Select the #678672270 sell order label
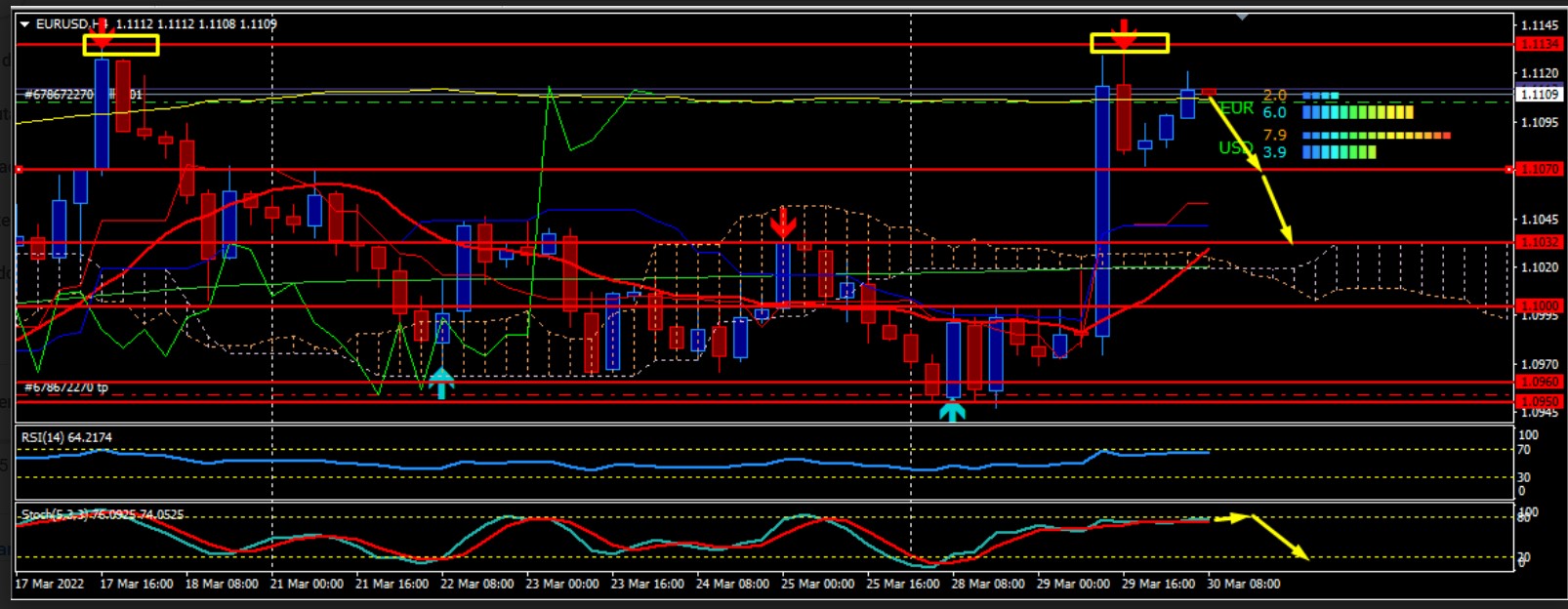 pos(61,95)
